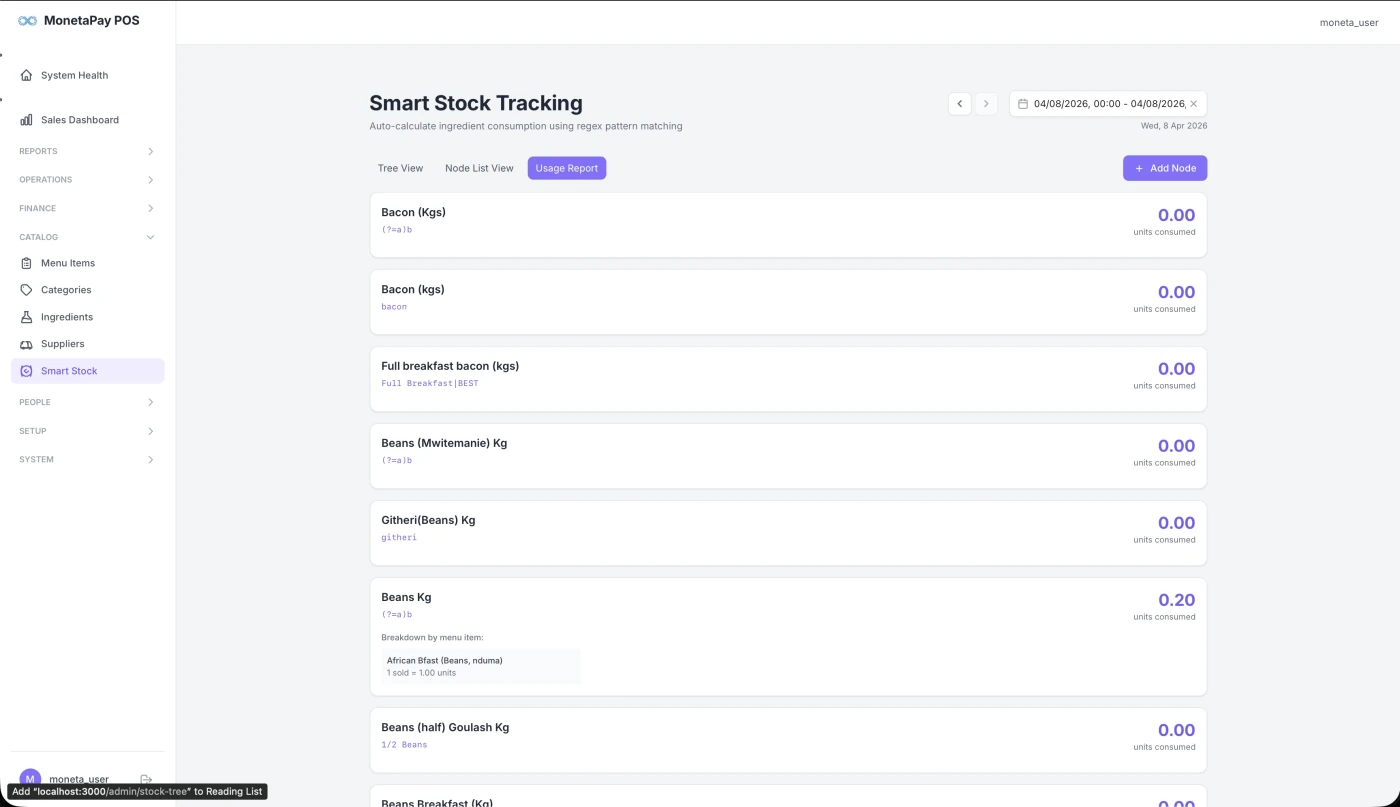Click the System Health home icon

tap(25, 74)
